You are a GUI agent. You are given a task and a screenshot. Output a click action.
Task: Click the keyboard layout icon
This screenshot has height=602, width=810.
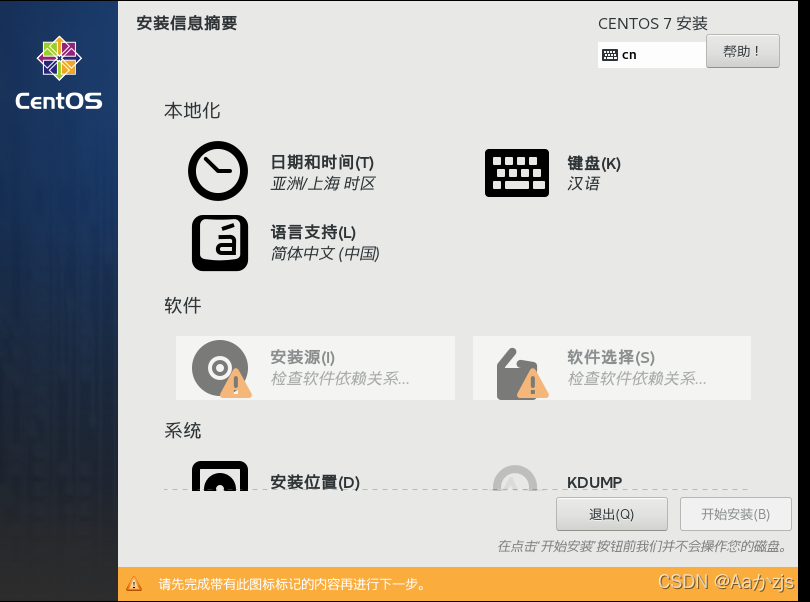517,173
